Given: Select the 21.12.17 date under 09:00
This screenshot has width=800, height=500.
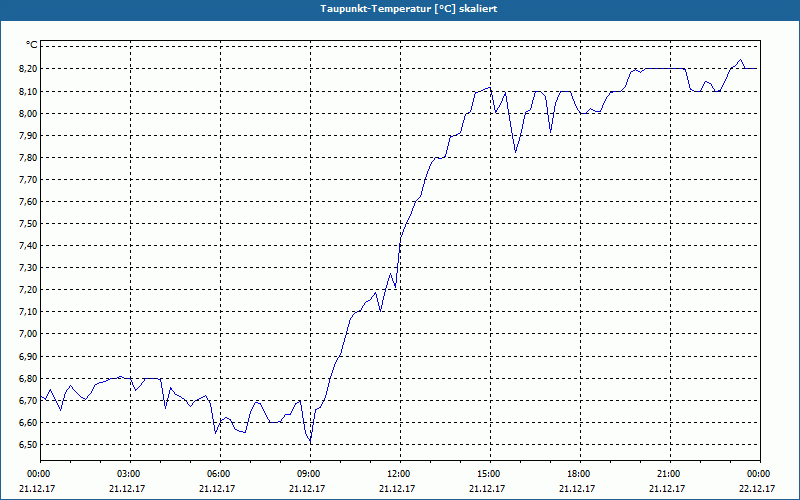Looking at the screenshot, I should pyautogui.click(x=307, y=488).
